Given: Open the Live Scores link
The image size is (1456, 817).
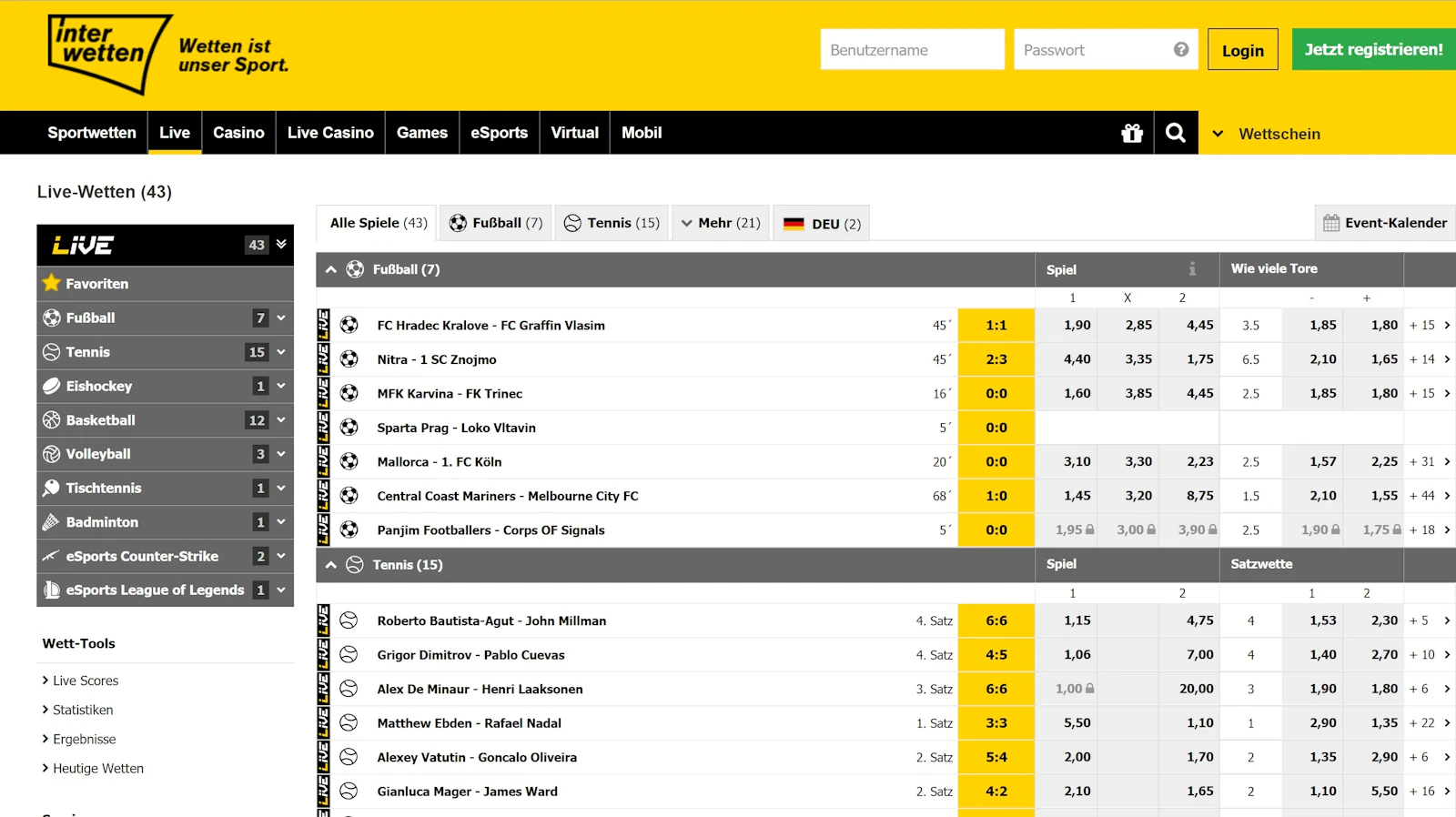Looking at the screenshot, I should [x=86, y=681].
